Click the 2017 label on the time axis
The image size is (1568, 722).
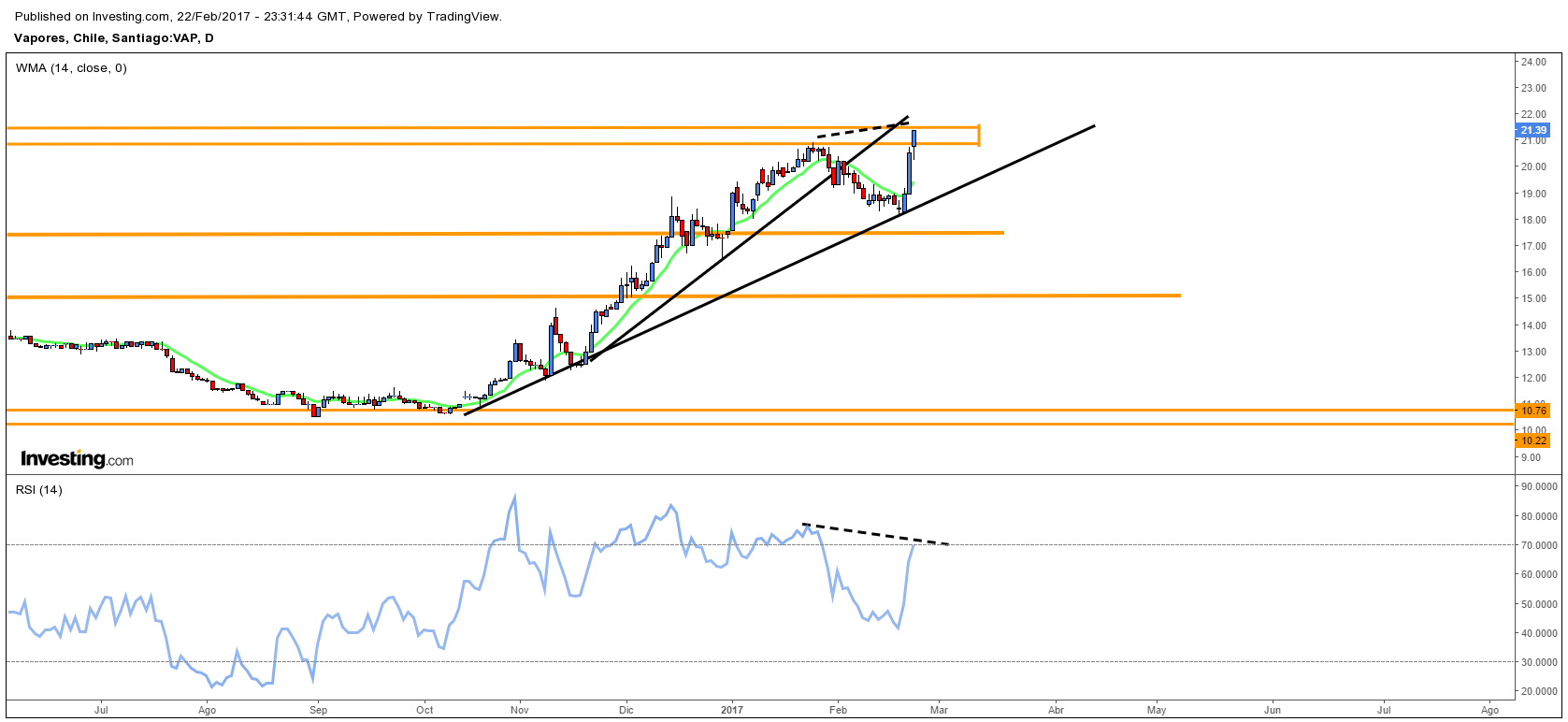(732, 710)
